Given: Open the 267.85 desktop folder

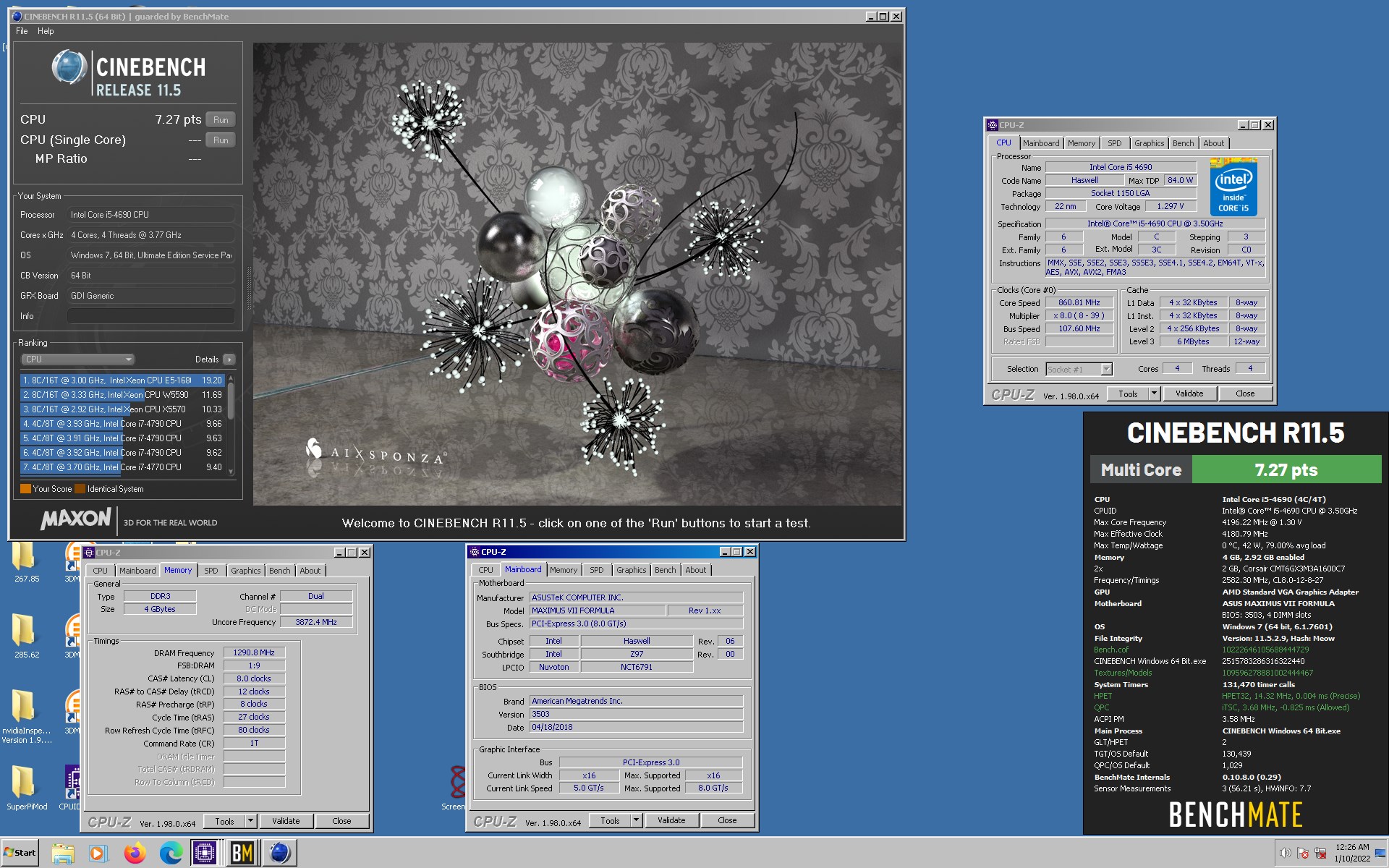Looking at the screenshot, I should pyautogui.click(x=25, y=562).
